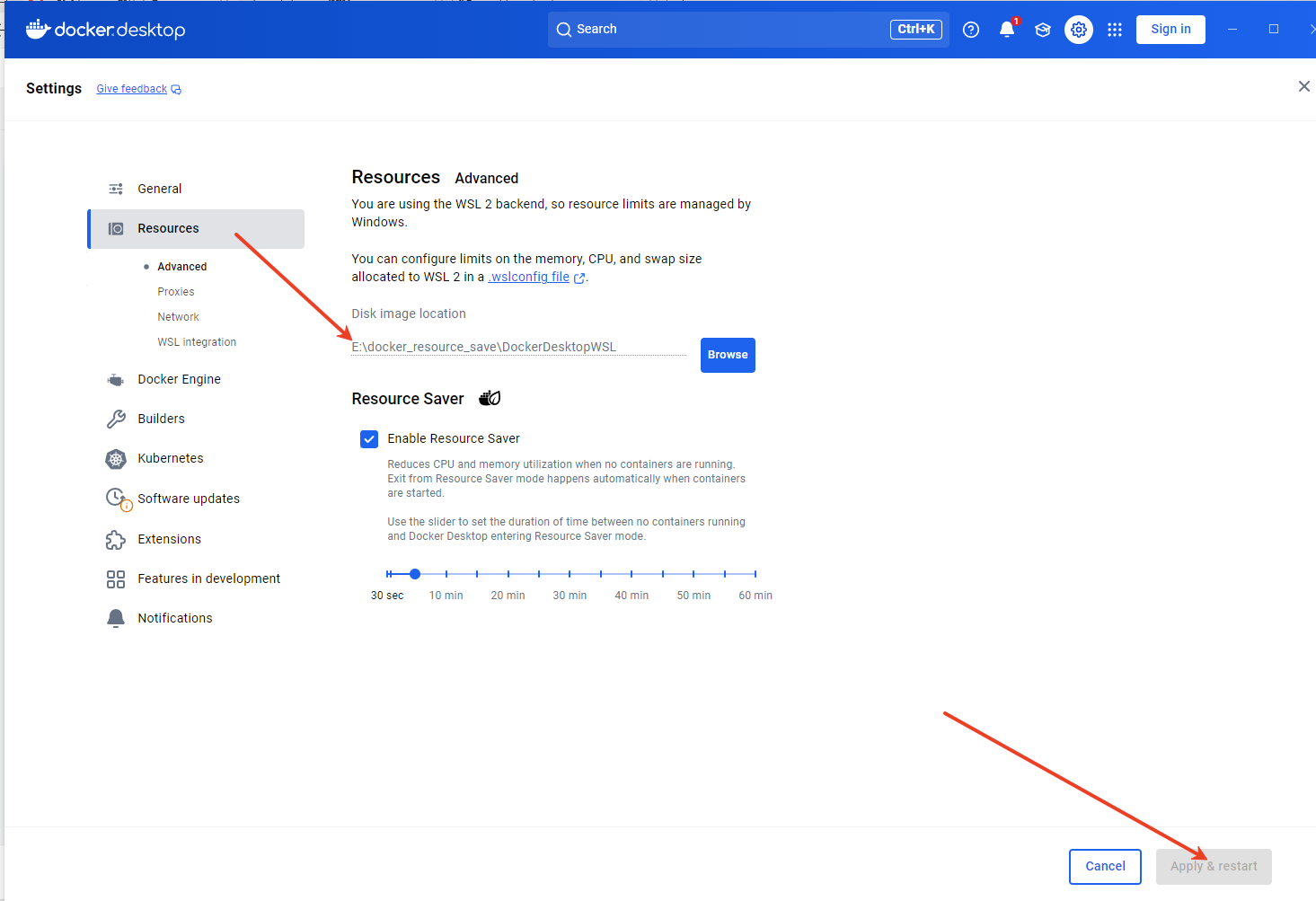Close the Settings panel with X
This screenshot has width=1316, height=901.
click(1304, 86)
